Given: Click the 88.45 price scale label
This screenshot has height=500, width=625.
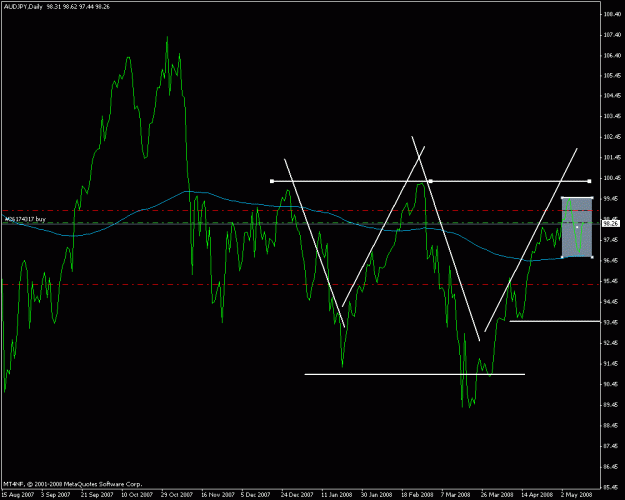Looking at the screenshot, I should [x=612, y=425].
